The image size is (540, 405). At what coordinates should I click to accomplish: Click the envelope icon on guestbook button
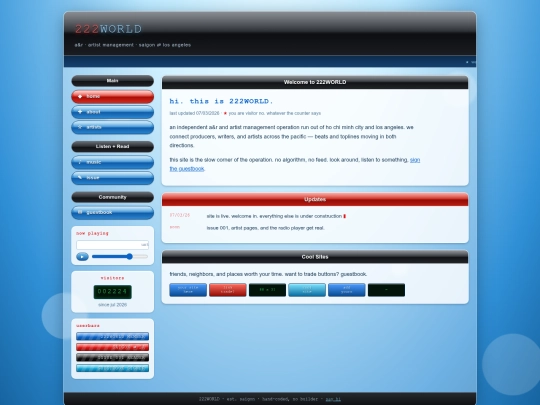click(80, 212)
